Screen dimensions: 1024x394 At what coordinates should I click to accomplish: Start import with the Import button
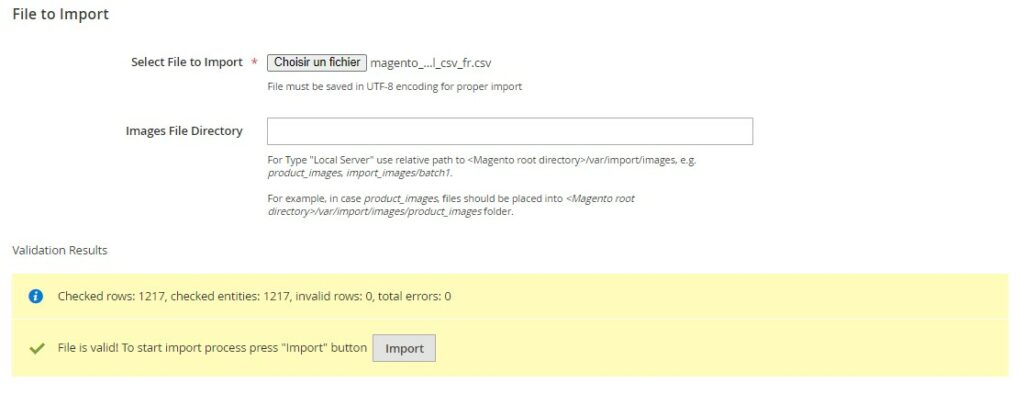(x=404, y=348)
